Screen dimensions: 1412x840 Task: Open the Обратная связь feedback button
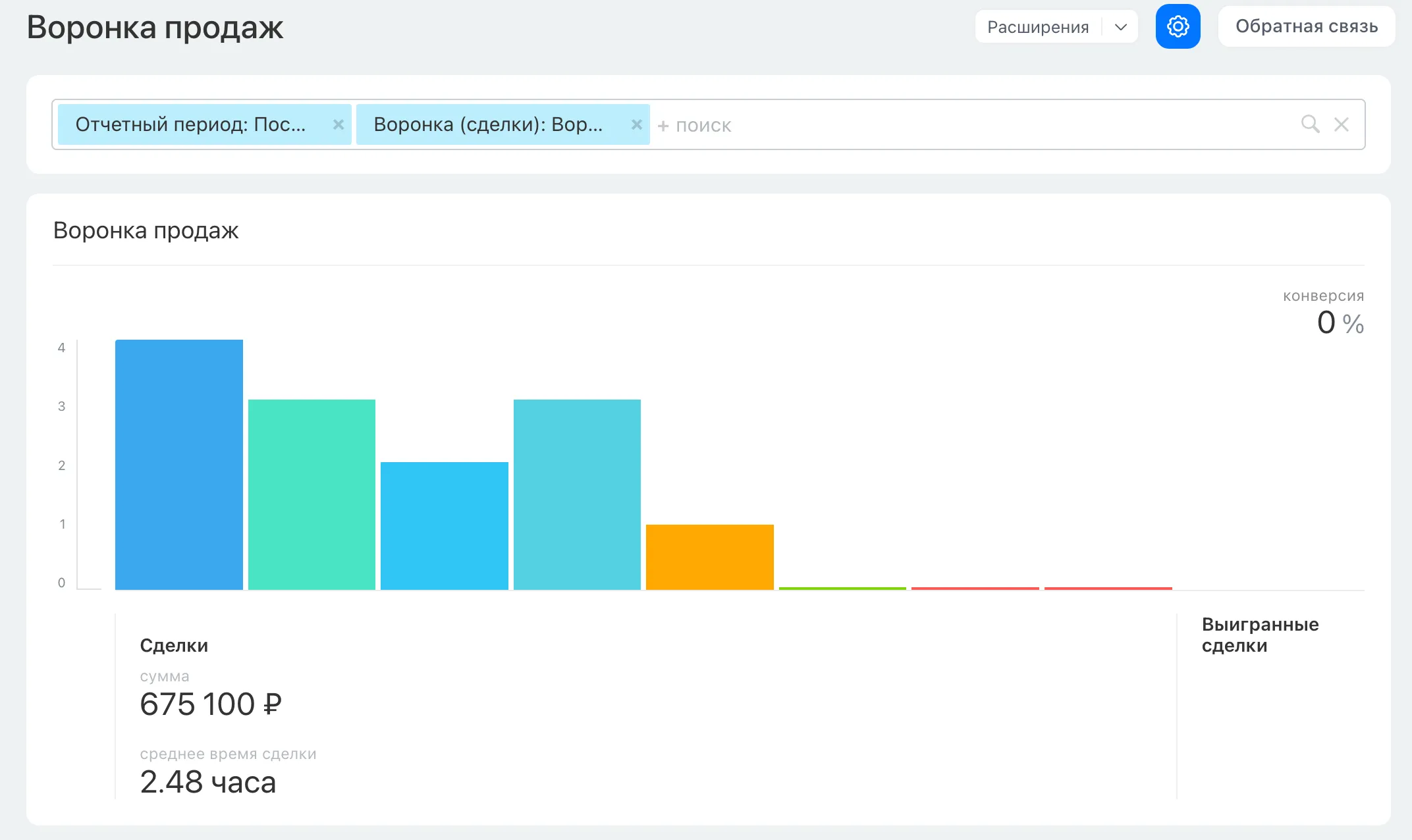[1307, 26]
